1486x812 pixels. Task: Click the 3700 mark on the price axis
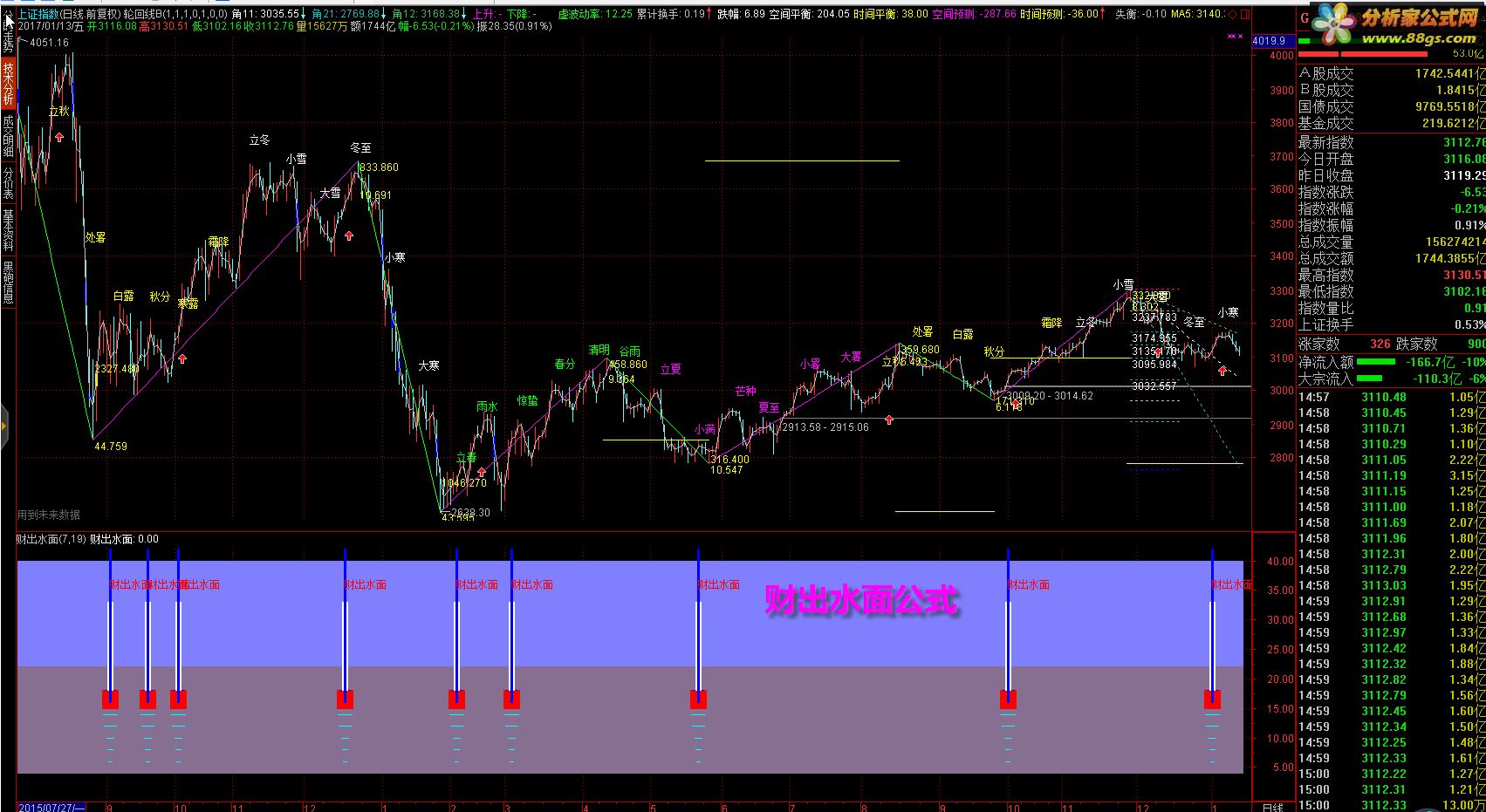1282,157
